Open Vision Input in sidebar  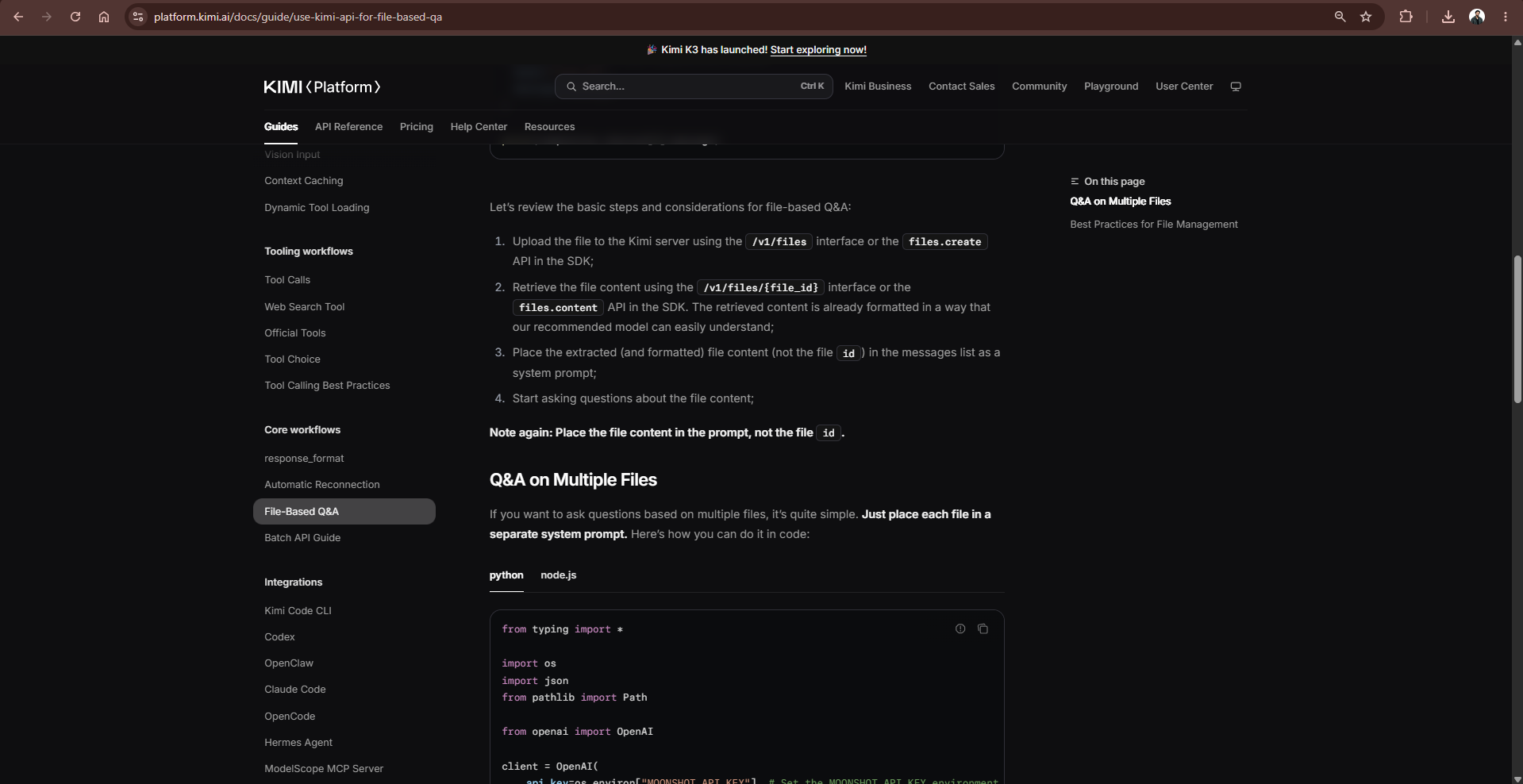coord(292,155)
